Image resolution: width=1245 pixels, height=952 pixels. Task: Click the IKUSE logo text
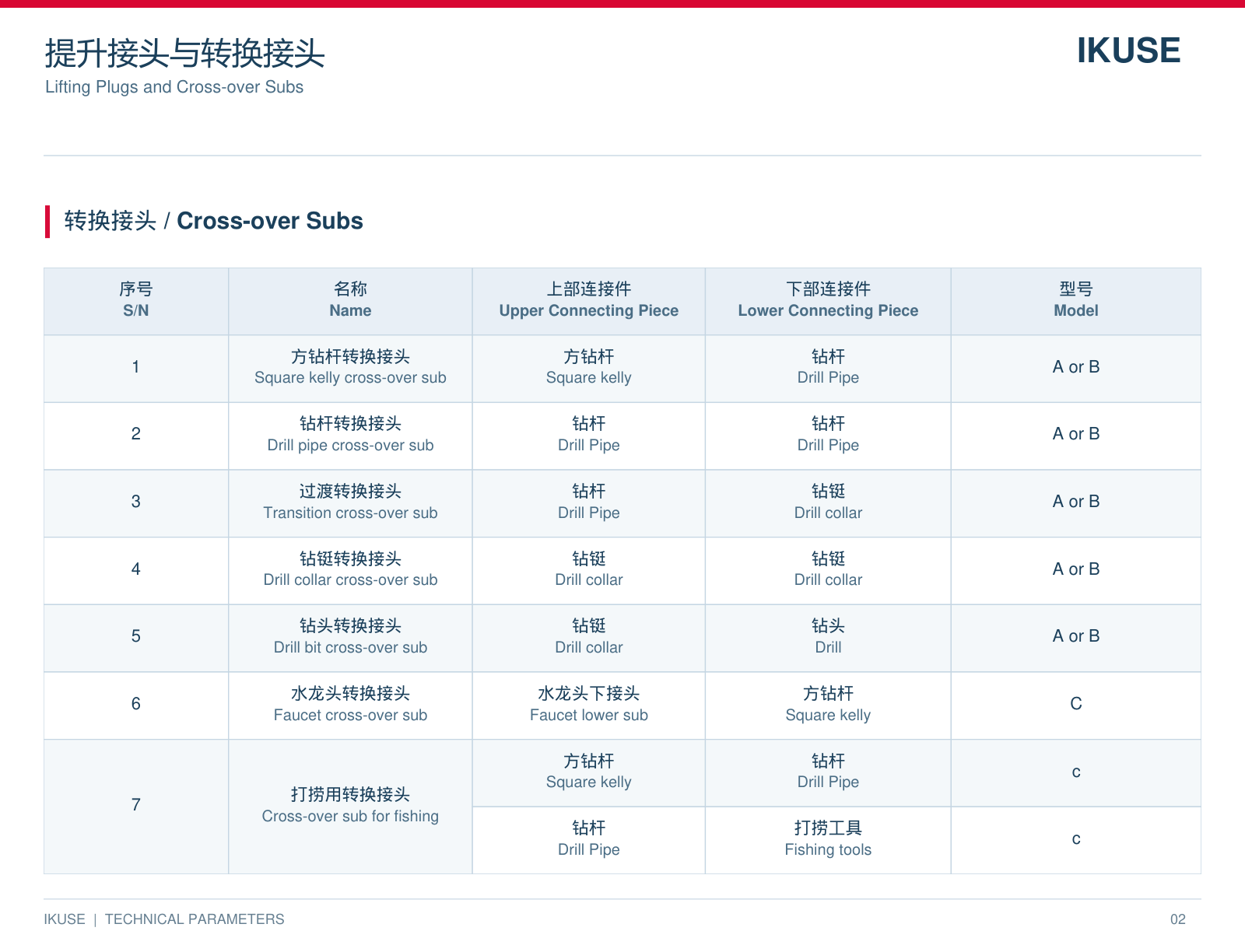pyautogui.click(x=1128, y=51)
